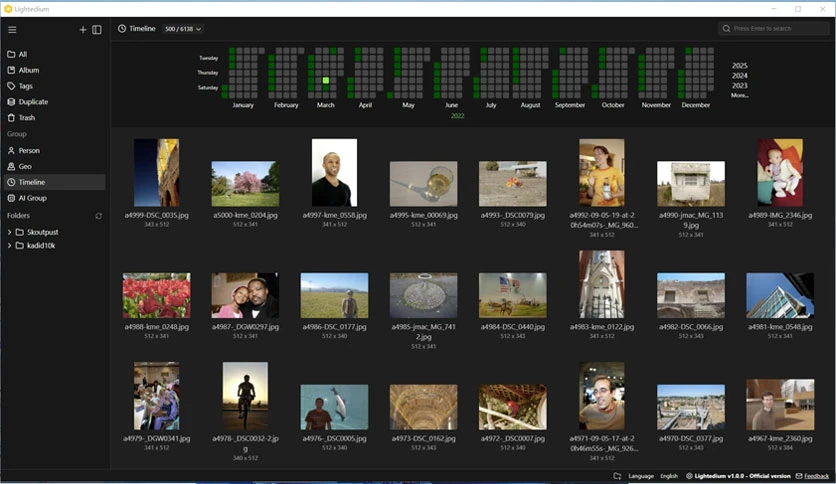The width and height of the screenshot is (836, 484).
Task: Switch to the Timeline view in sidebar
Action: point(55,182)
